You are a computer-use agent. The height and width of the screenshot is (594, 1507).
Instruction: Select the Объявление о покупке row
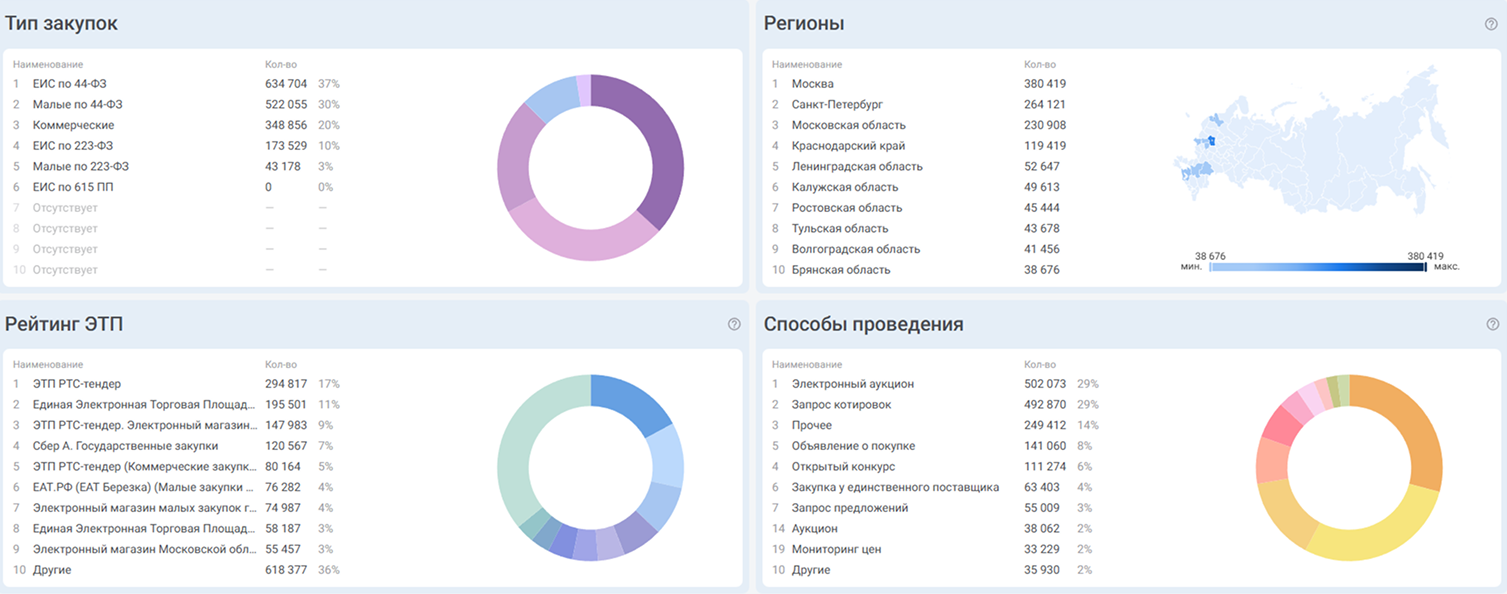[935, 446]
